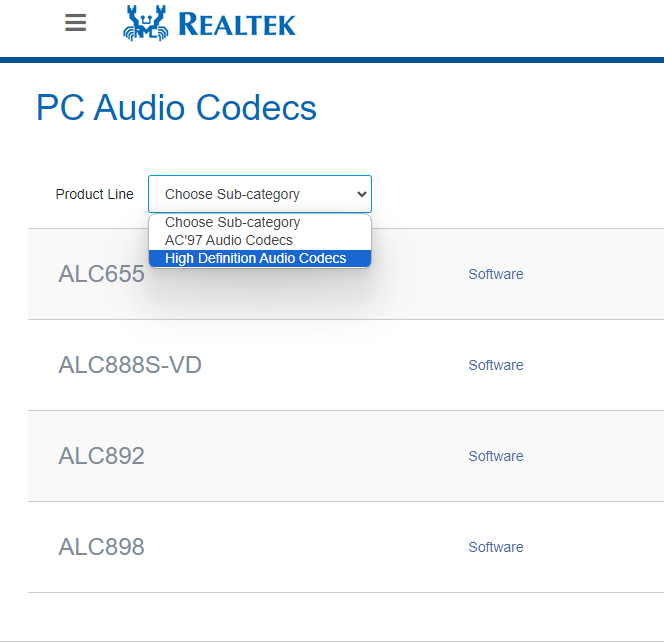Click the blue header divider bar
Image resolution: width=664 pixels, height=642 pixels.
[332, 60]
